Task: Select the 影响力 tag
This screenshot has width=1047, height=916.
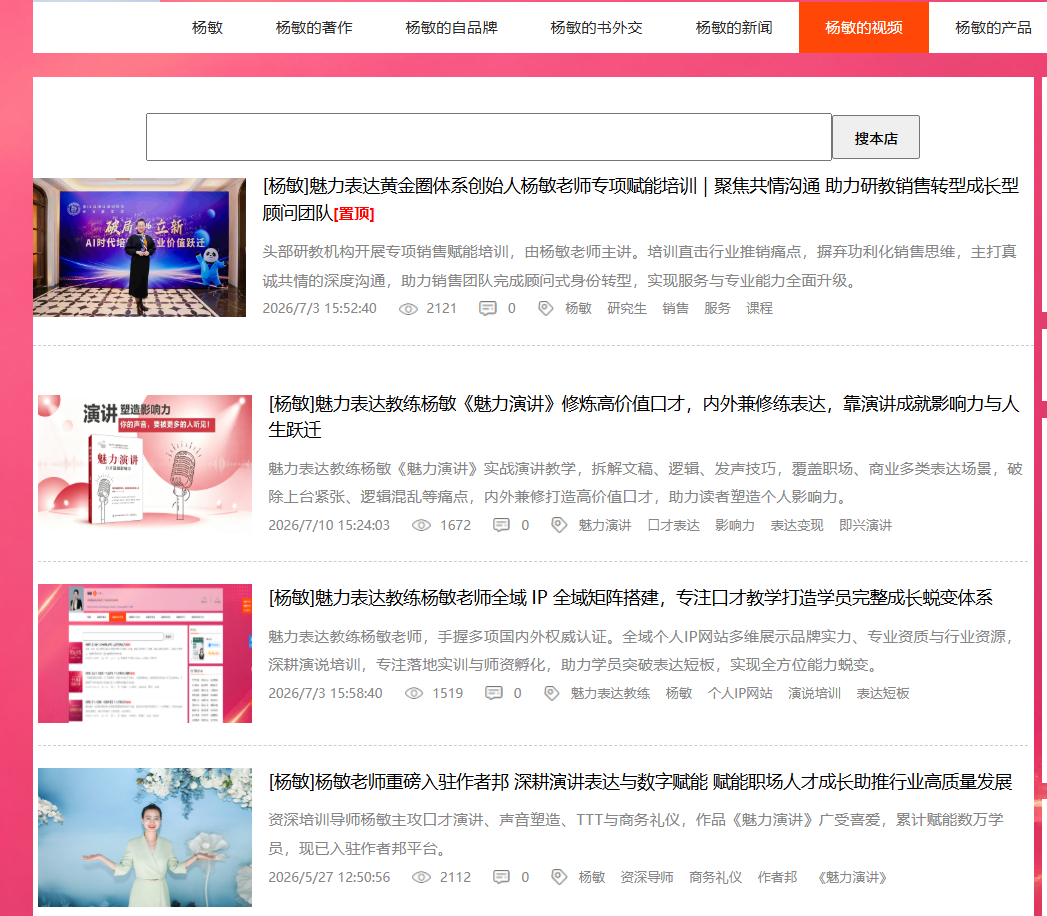Action: tap(735, 525)
